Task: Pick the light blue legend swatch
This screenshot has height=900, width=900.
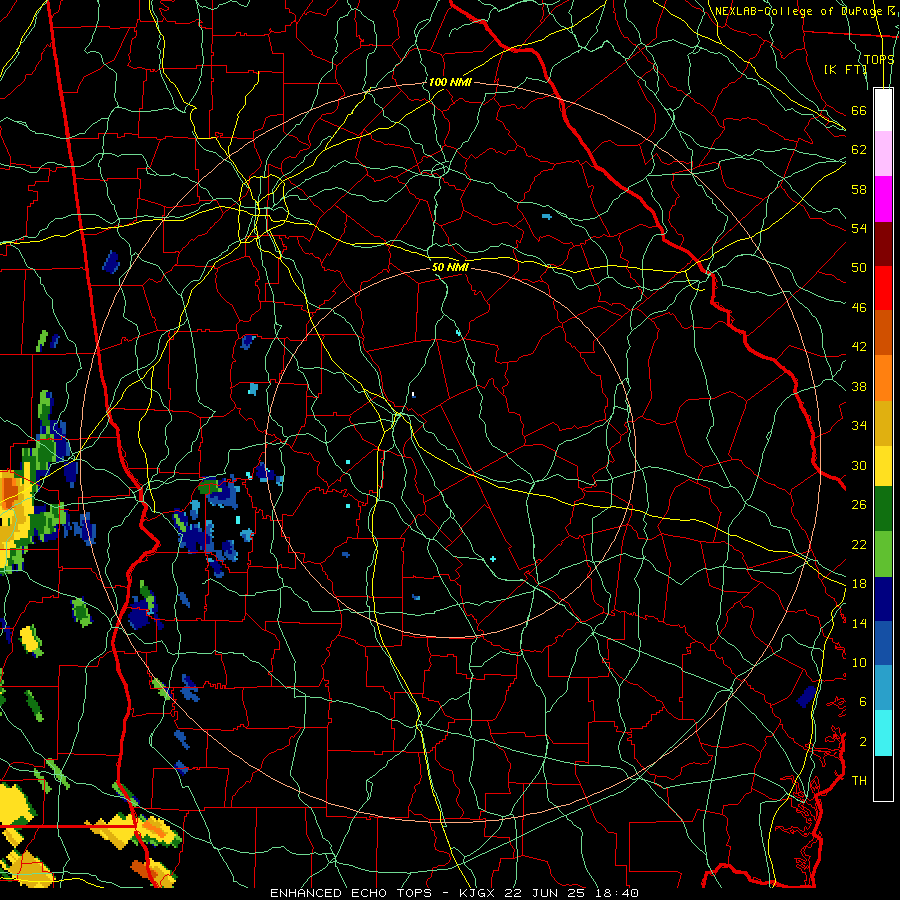Action: (x=883, y=688)
